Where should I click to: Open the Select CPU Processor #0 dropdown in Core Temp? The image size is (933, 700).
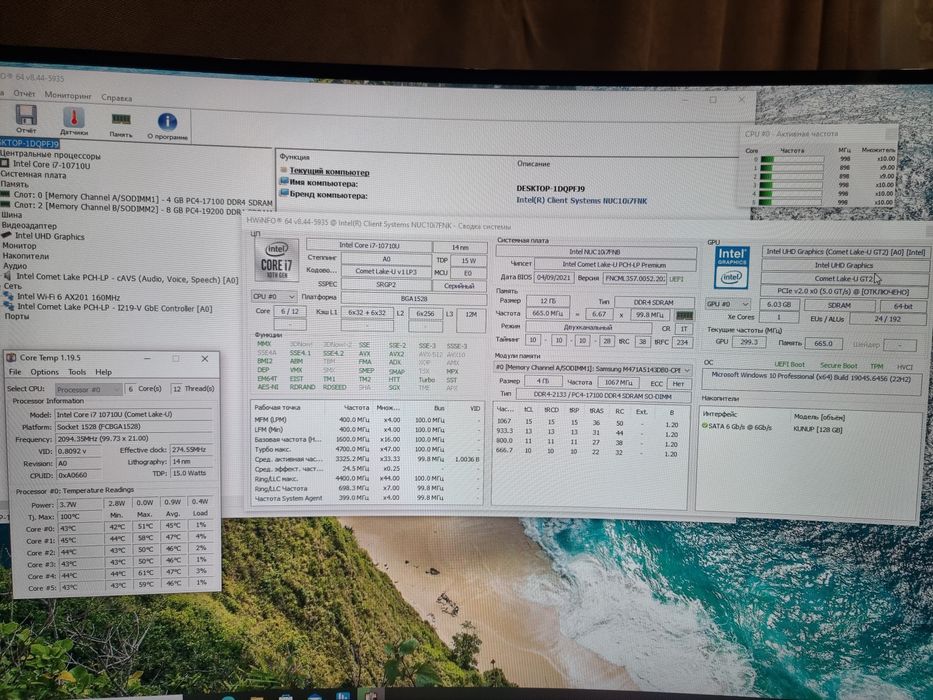89,389
